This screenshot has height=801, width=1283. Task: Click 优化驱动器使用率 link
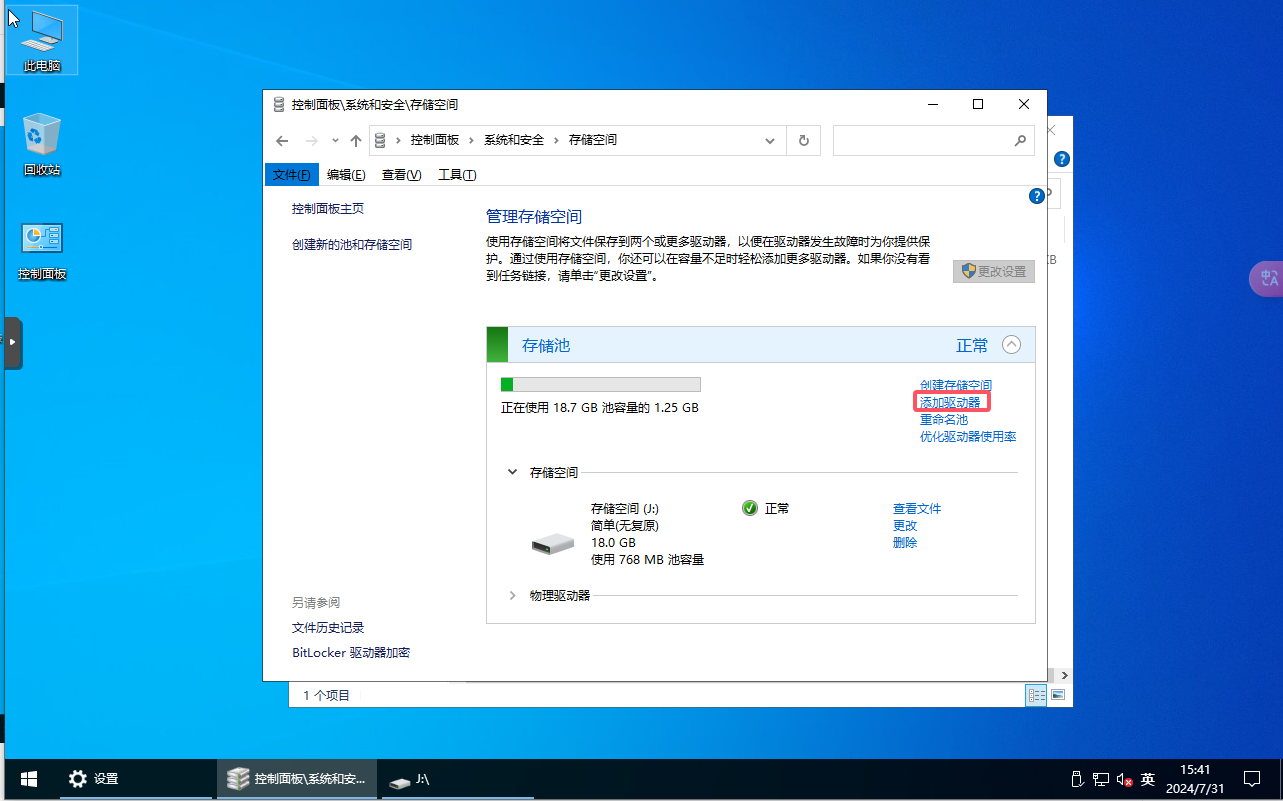tap(968, 436)
